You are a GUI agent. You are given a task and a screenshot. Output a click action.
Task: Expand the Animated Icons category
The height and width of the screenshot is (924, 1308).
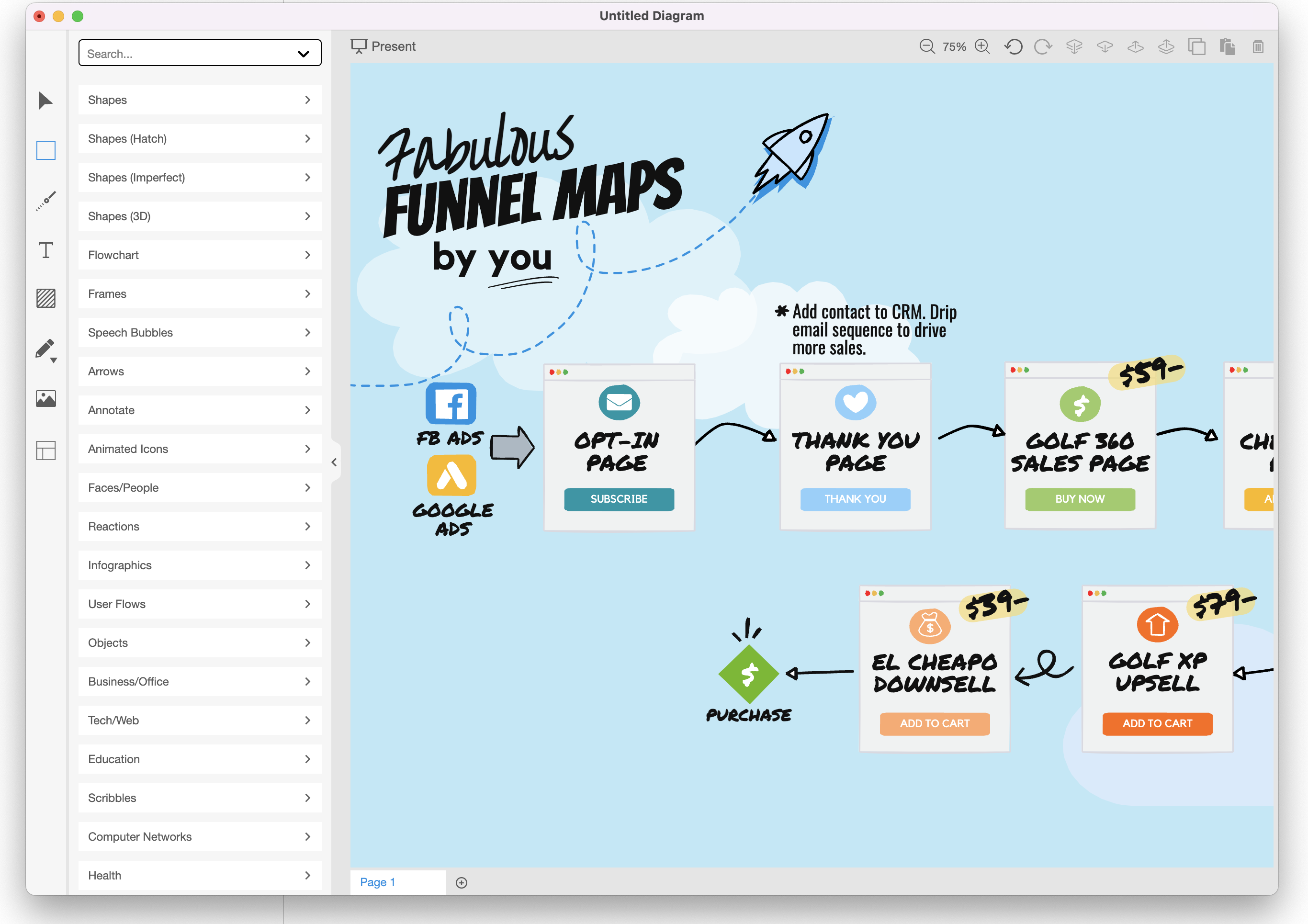pyautogui.click(x=199, y=448)
